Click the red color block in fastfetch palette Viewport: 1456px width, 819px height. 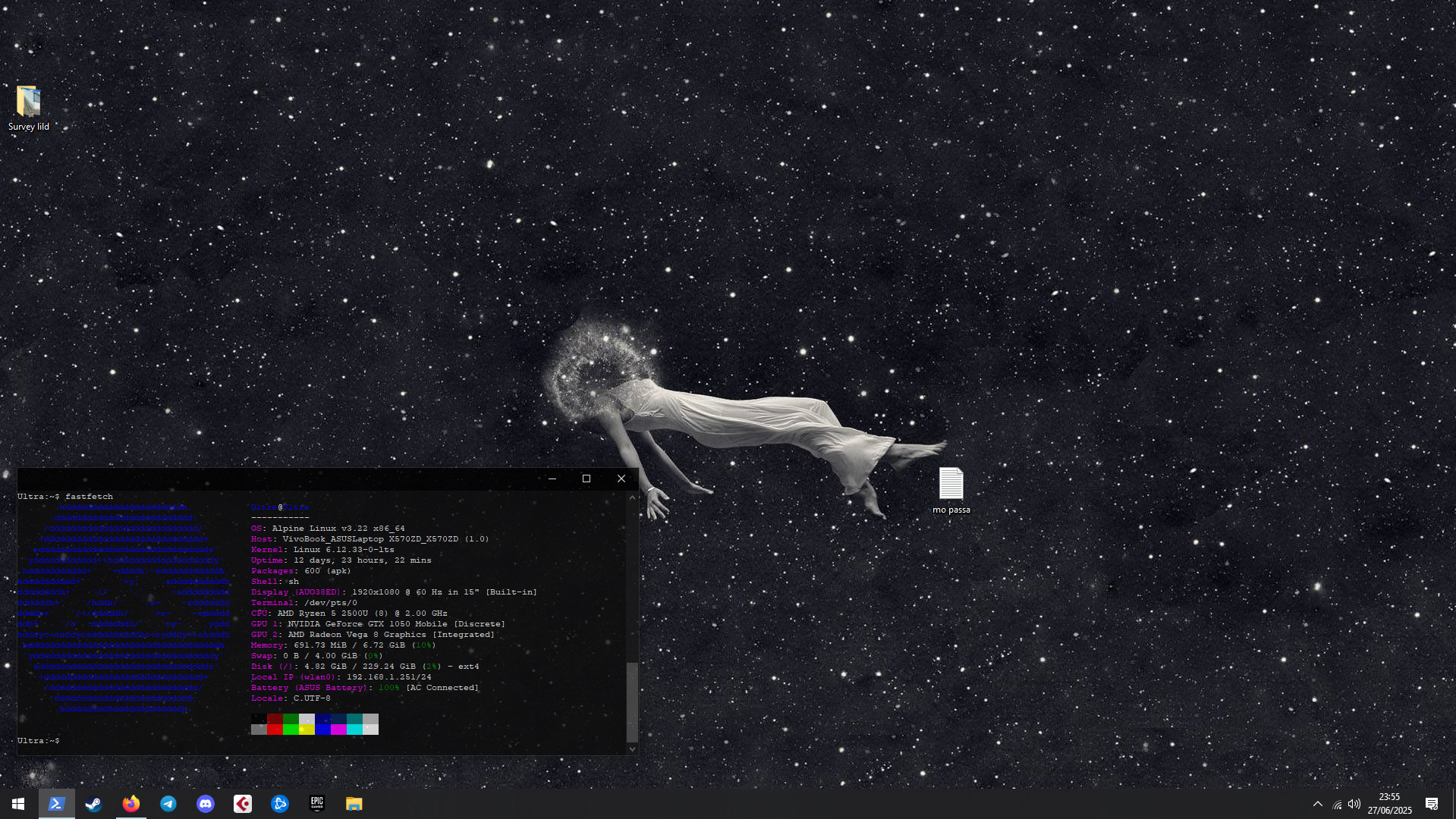point(275,730)
